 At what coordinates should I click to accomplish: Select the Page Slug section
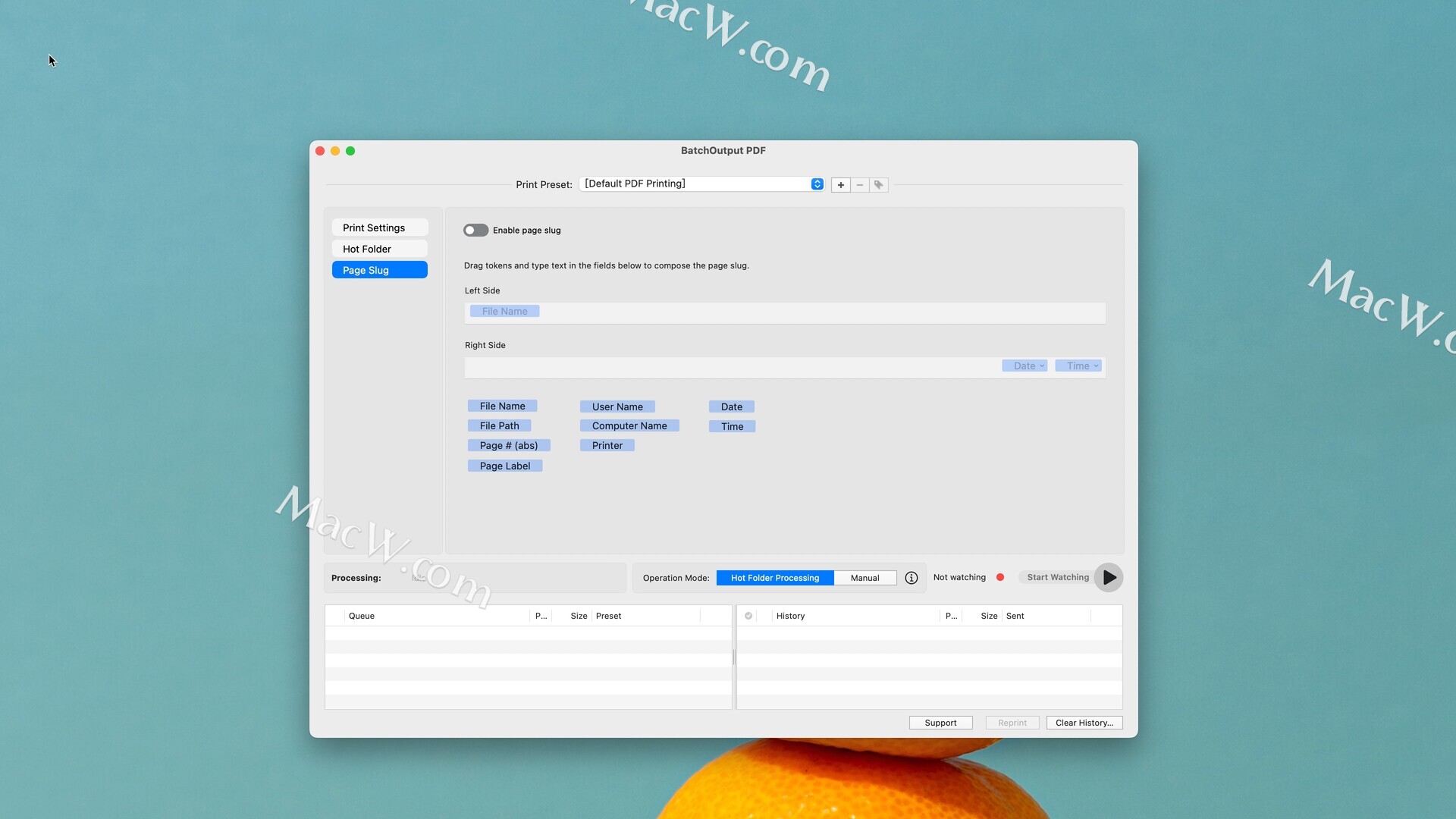380,270
